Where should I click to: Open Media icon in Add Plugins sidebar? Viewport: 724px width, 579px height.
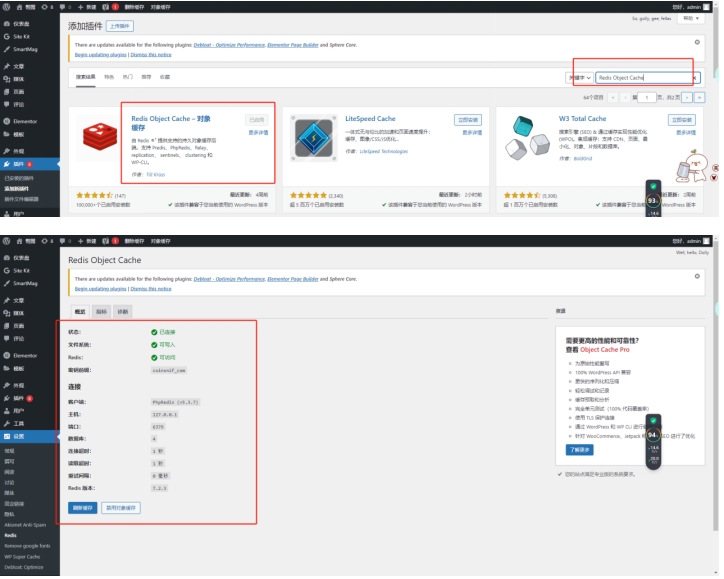click(x=6, y=79)
